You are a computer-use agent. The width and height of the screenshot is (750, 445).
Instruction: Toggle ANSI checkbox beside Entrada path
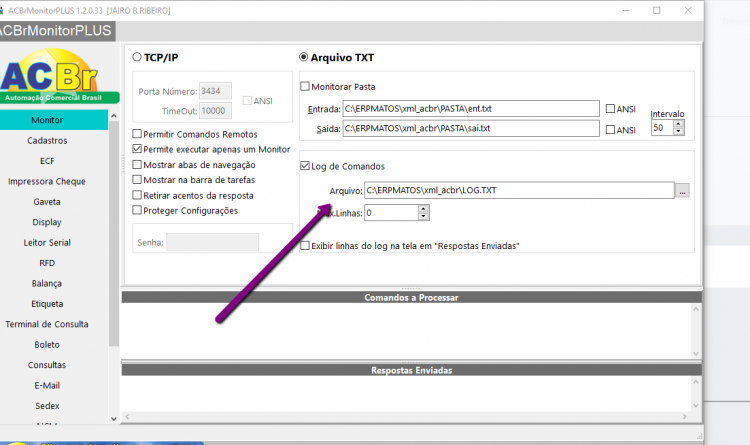(610, 109)
